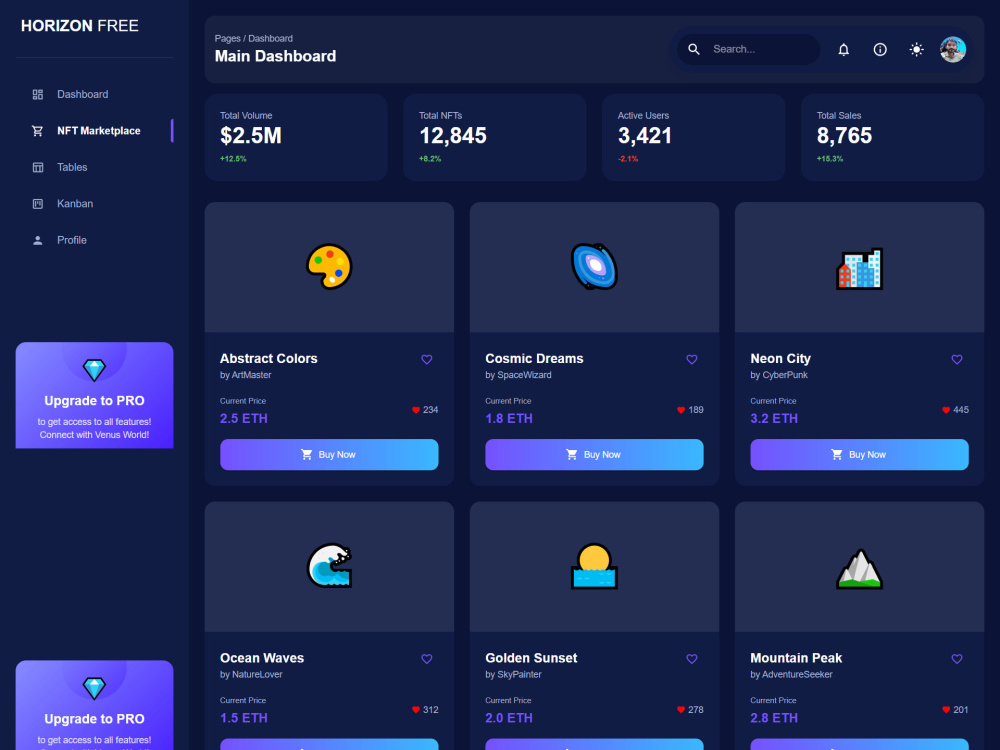This screenshot has width=1000, height=750.
Task: Click the "by SkyPainter" creator text
Action: click(513, 675)
